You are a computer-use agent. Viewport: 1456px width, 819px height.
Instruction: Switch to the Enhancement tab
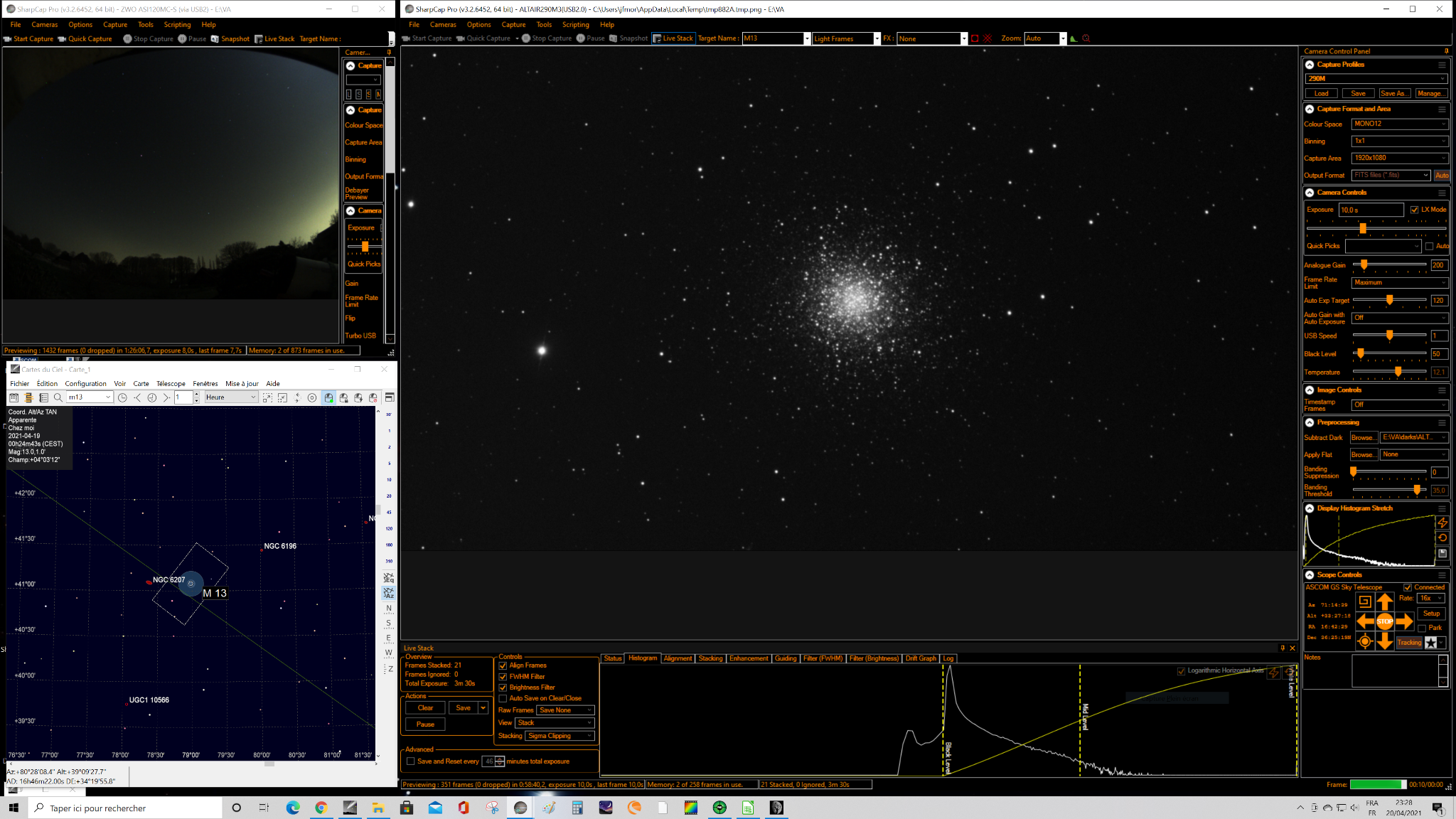pyautogui.click(x=749, y=658)
